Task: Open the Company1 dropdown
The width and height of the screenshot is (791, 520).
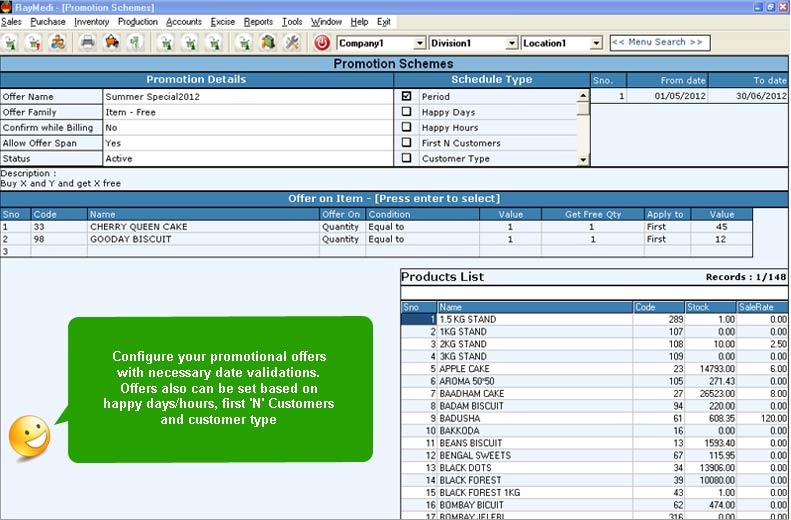Action: (x=419, y=43)
